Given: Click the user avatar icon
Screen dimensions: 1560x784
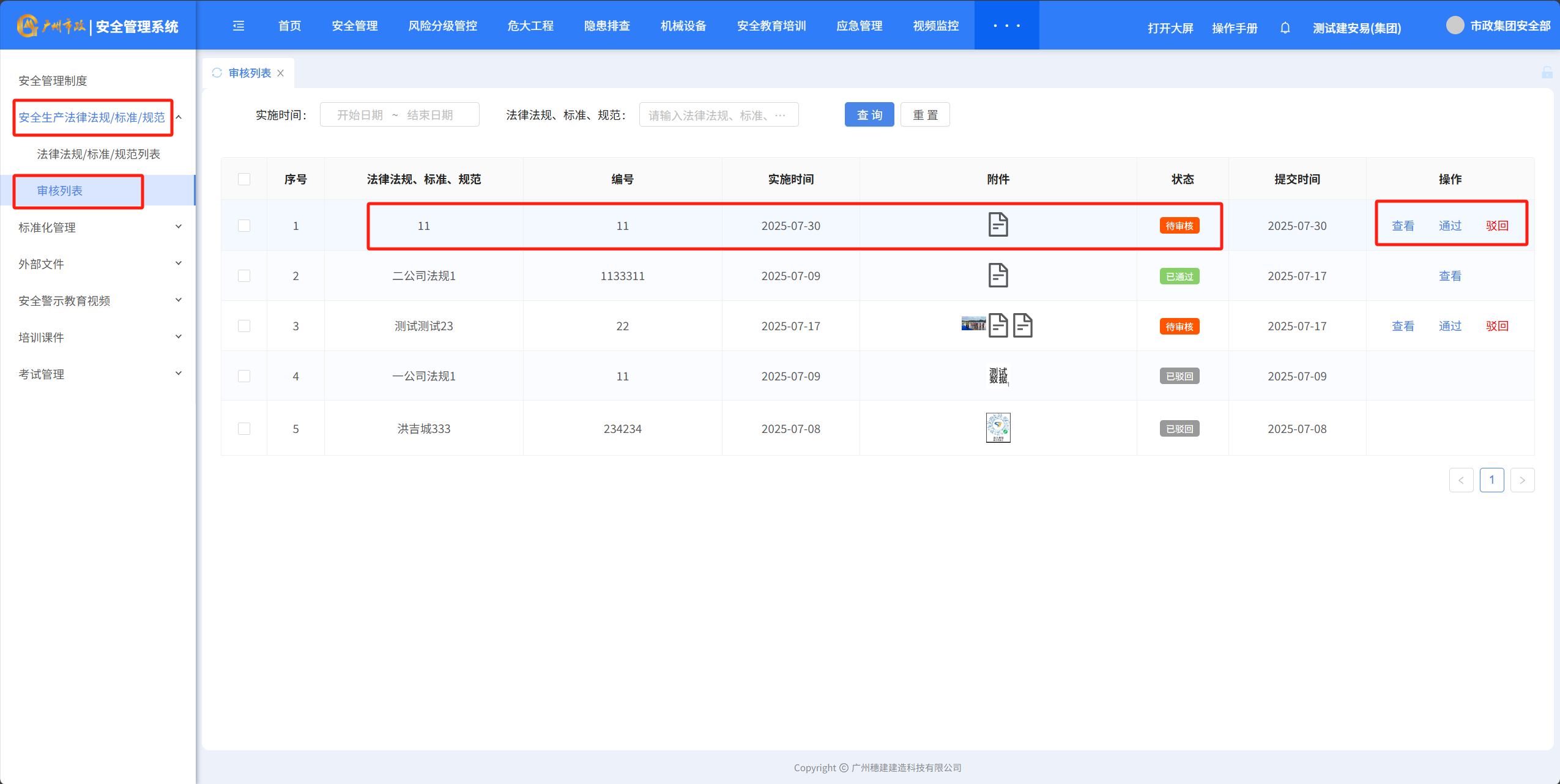Looking at the screenshot, I should click(x=1455, y=26).
